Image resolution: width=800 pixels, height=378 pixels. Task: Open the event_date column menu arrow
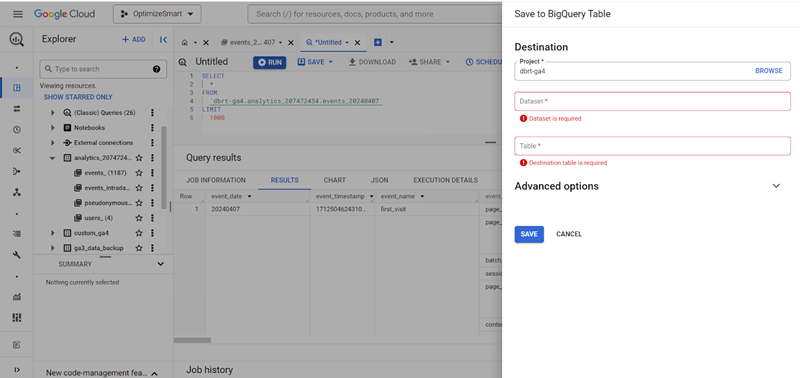(249, 196)
